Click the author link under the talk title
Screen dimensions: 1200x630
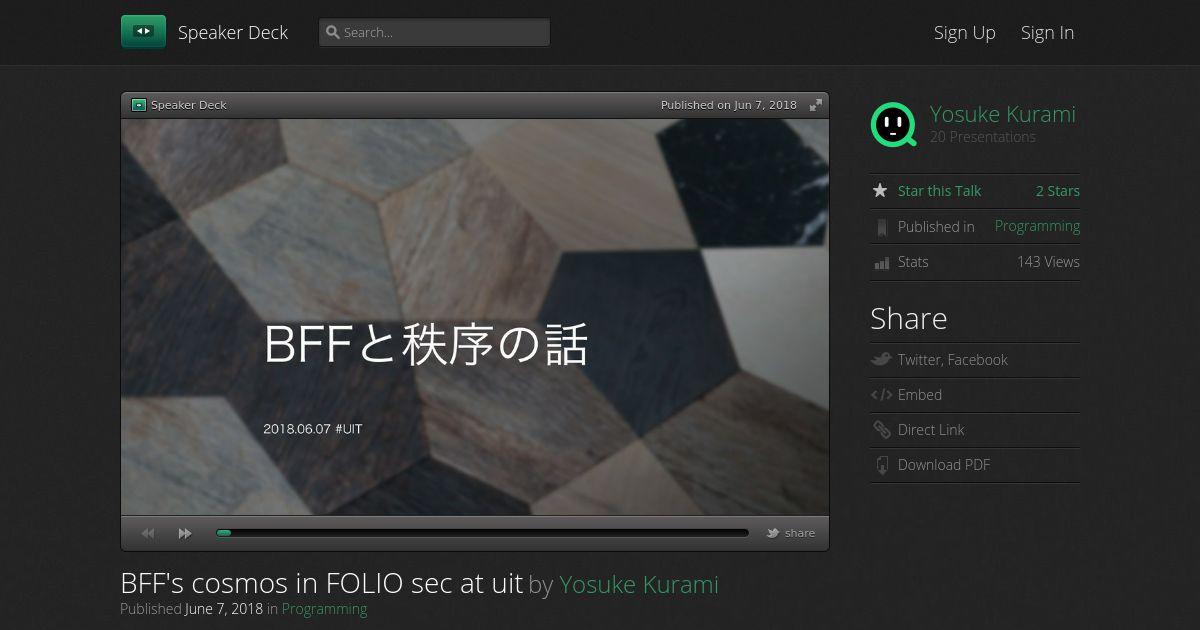coord(639,584)
